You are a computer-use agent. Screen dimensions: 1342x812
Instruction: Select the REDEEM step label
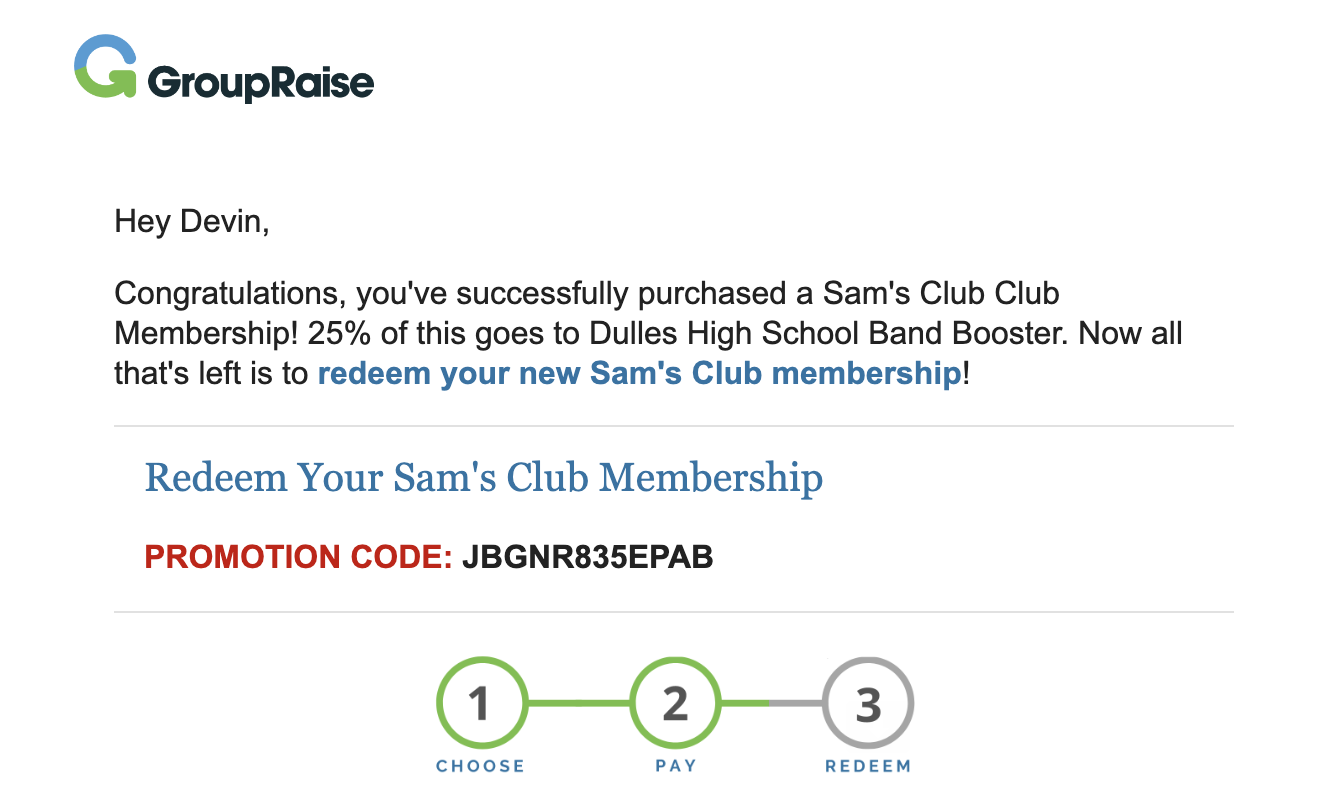pyautogui.click(x=868, y=766)
